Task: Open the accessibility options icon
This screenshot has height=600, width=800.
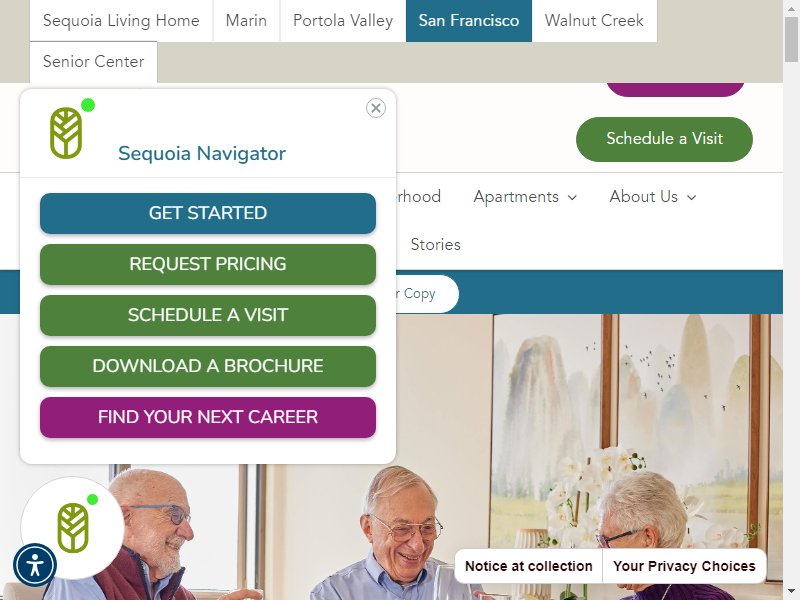Action: coord(35,565)
